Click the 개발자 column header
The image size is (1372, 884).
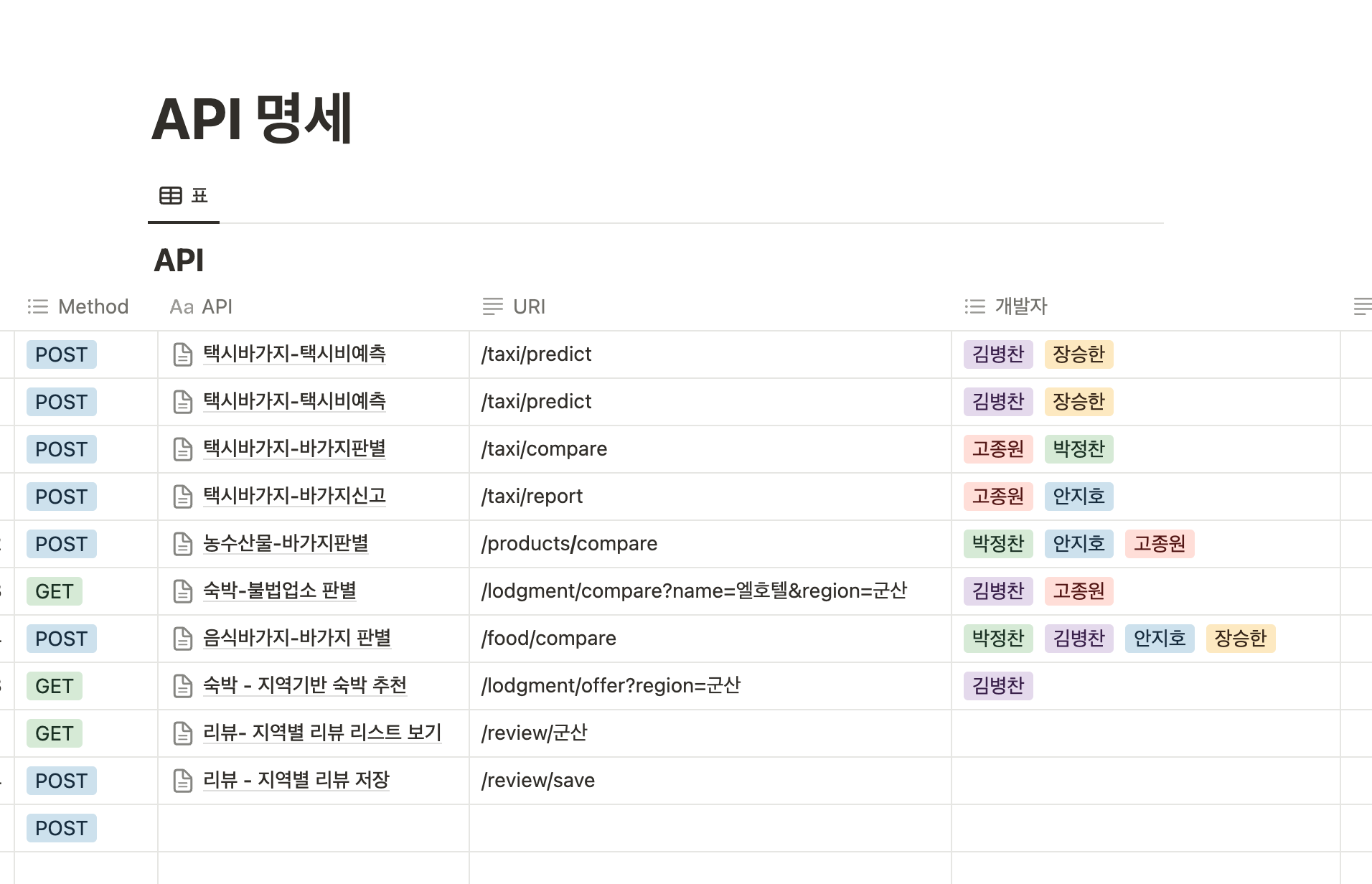point(1006,306)
